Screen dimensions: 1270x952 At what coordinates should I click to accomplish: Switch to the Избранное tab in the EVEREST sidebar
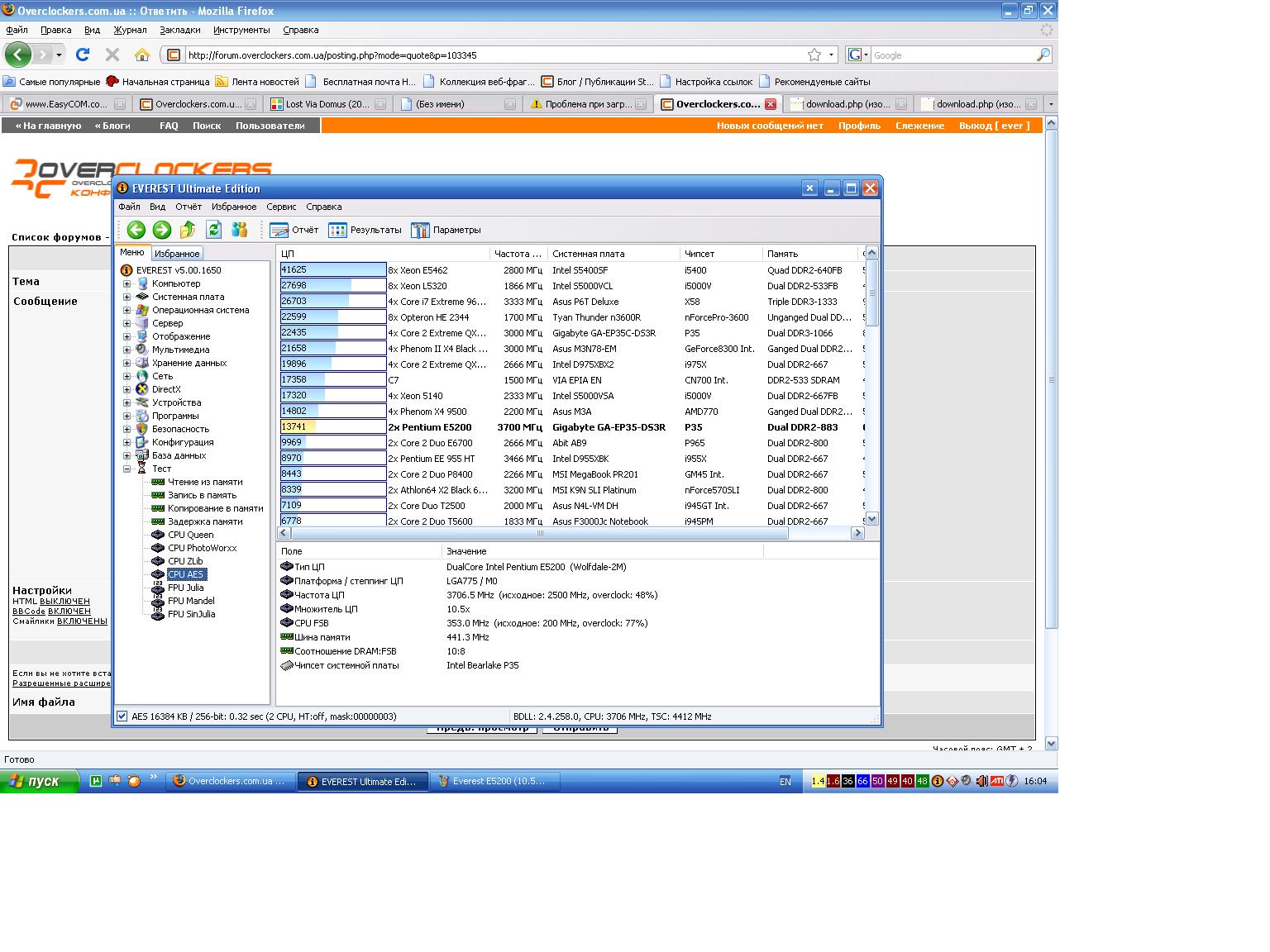[177, 254]
